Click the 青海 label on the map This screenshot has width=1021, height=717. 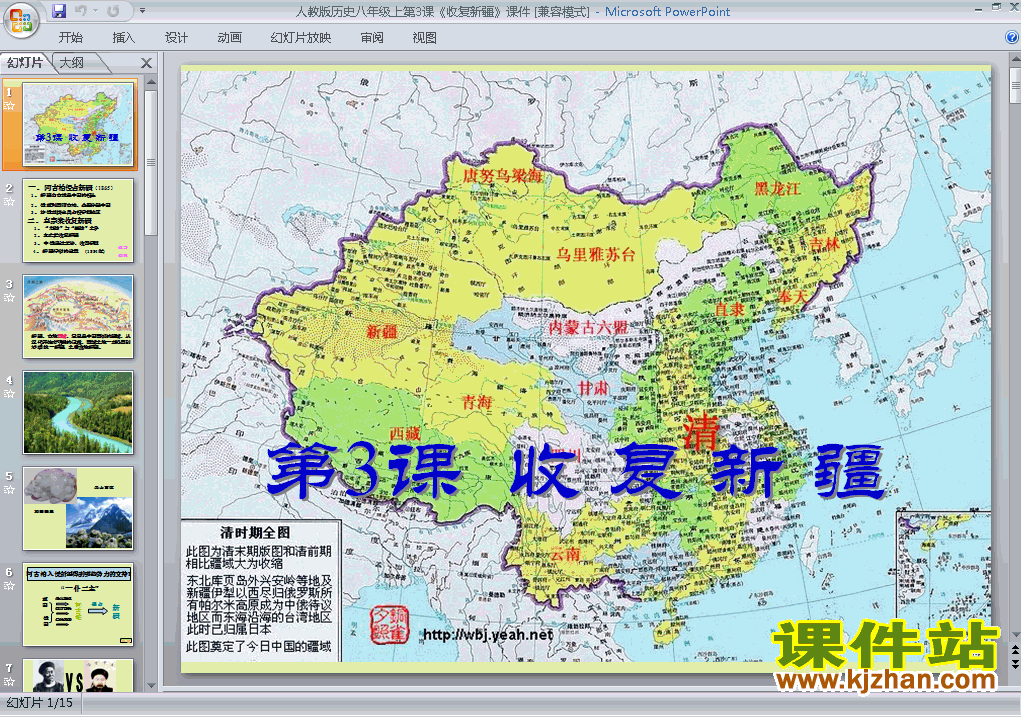(x=477, y=402)
